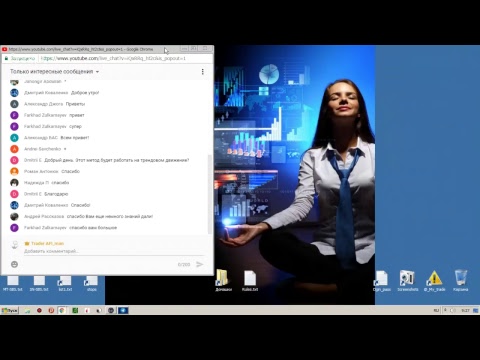Screen dimensions: 480x360
Task: Click the 0/200 character counter
Action: pyautogui.click(x=184, y=265)
